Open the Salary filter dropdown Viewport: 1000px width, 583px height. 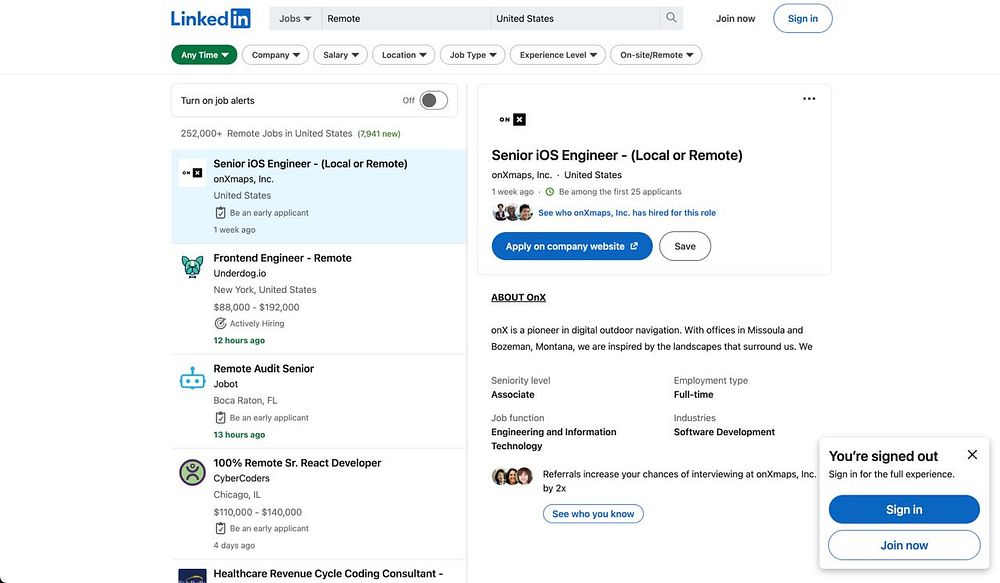(x=340, y=55)
